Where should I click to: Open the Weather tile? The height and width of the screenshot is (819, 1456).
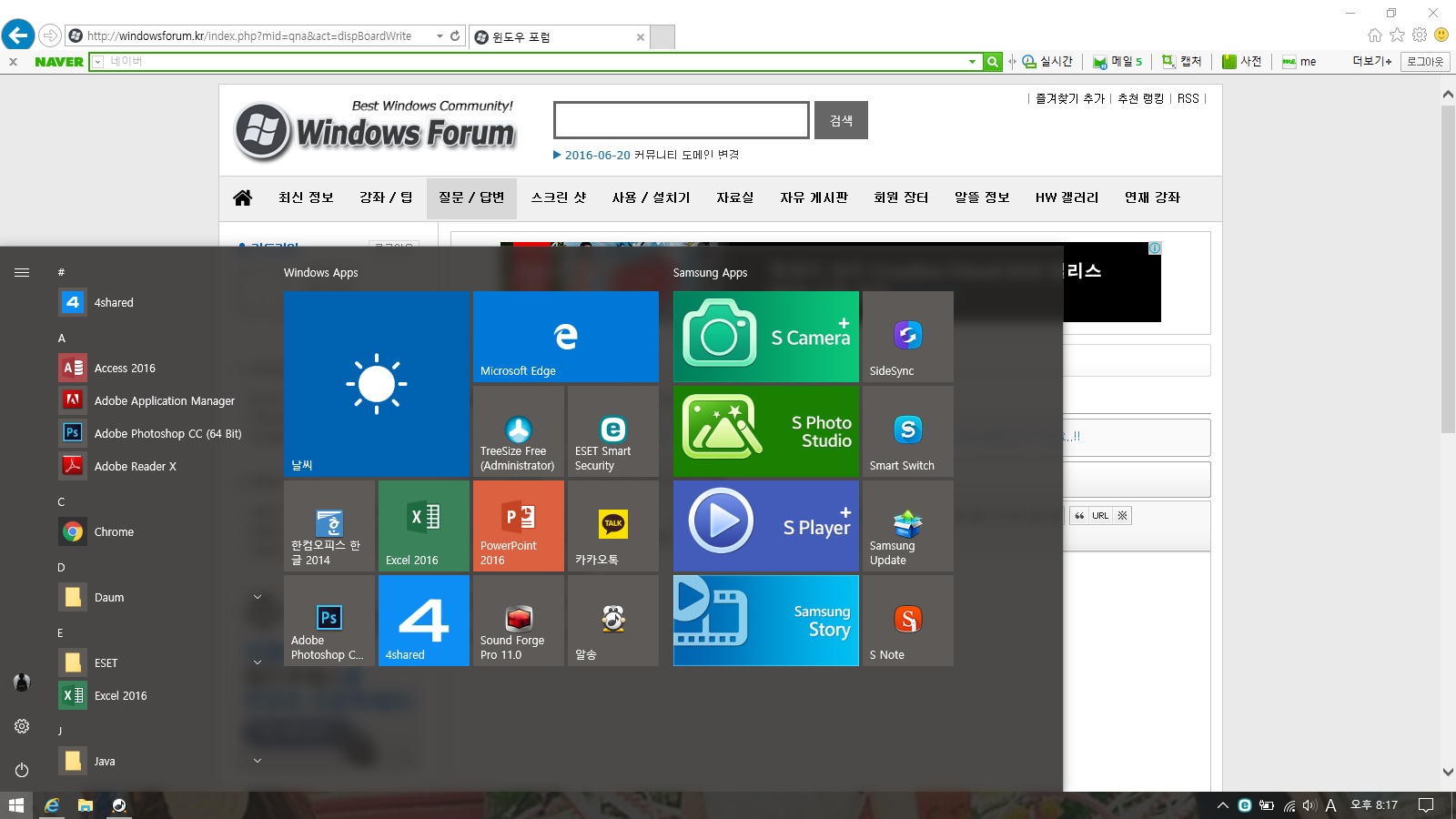[376, 384]
